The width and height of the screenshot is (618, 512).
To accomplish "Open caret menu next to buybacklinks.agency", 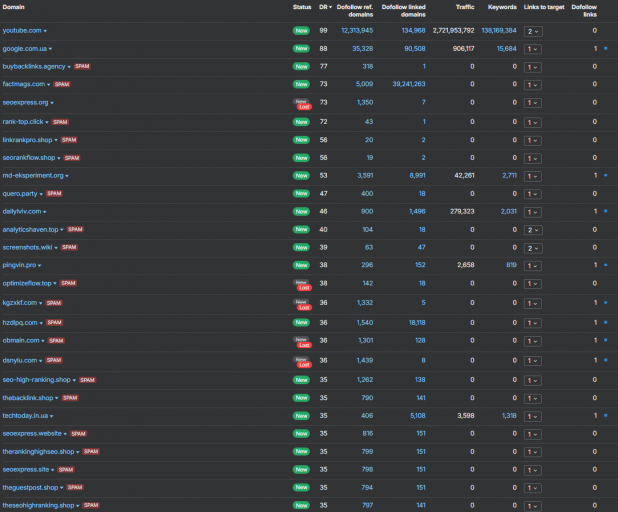I will point(69,67).
